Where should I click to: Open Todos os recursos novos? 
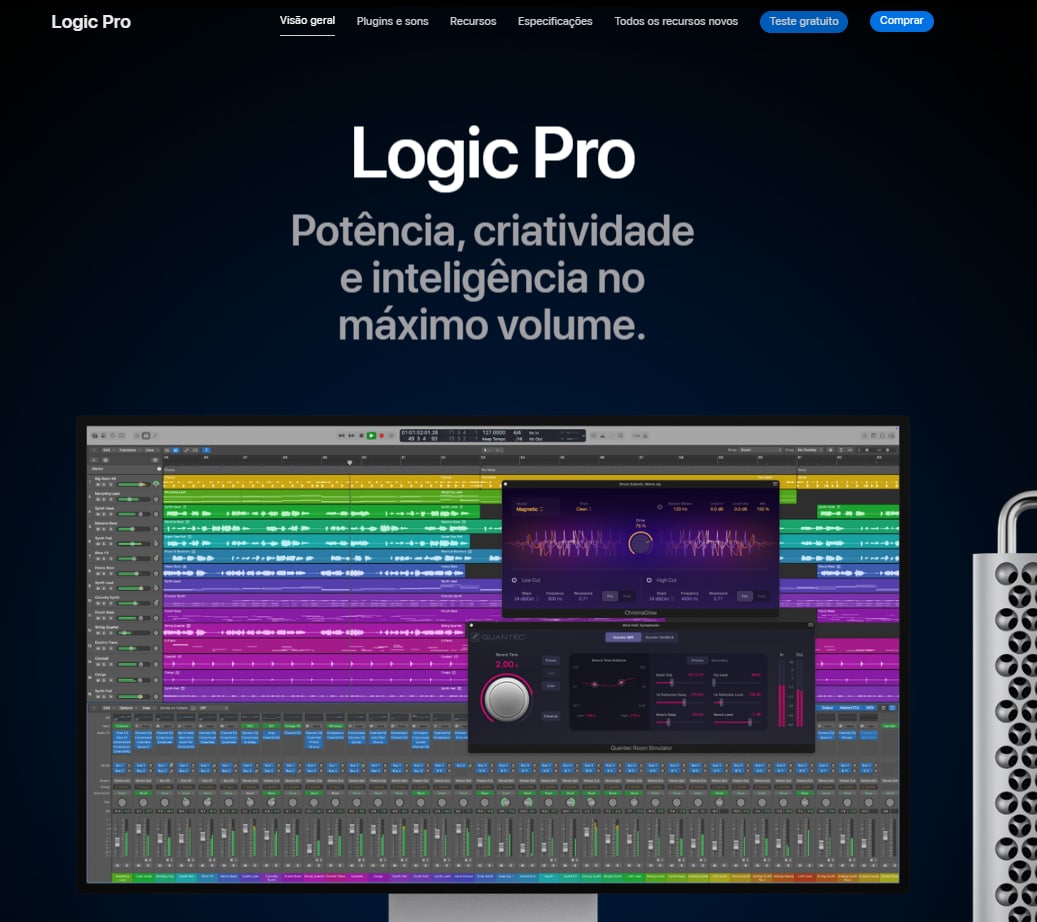pyautogui.click(x=675, y=21)
